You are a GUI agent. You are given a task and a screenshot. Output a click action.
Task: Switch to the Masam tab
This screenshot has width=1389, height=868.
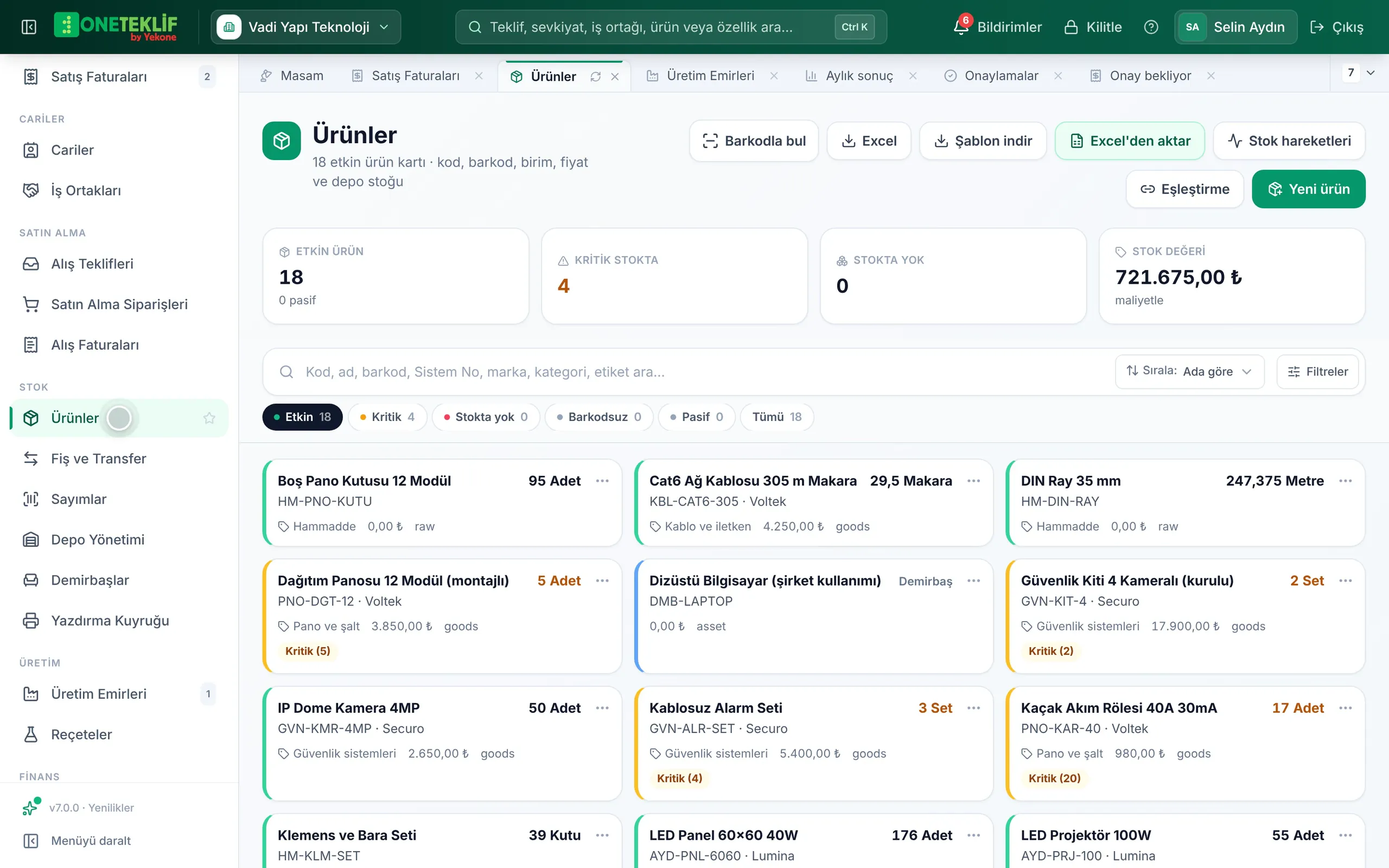(x=291, y=76)
